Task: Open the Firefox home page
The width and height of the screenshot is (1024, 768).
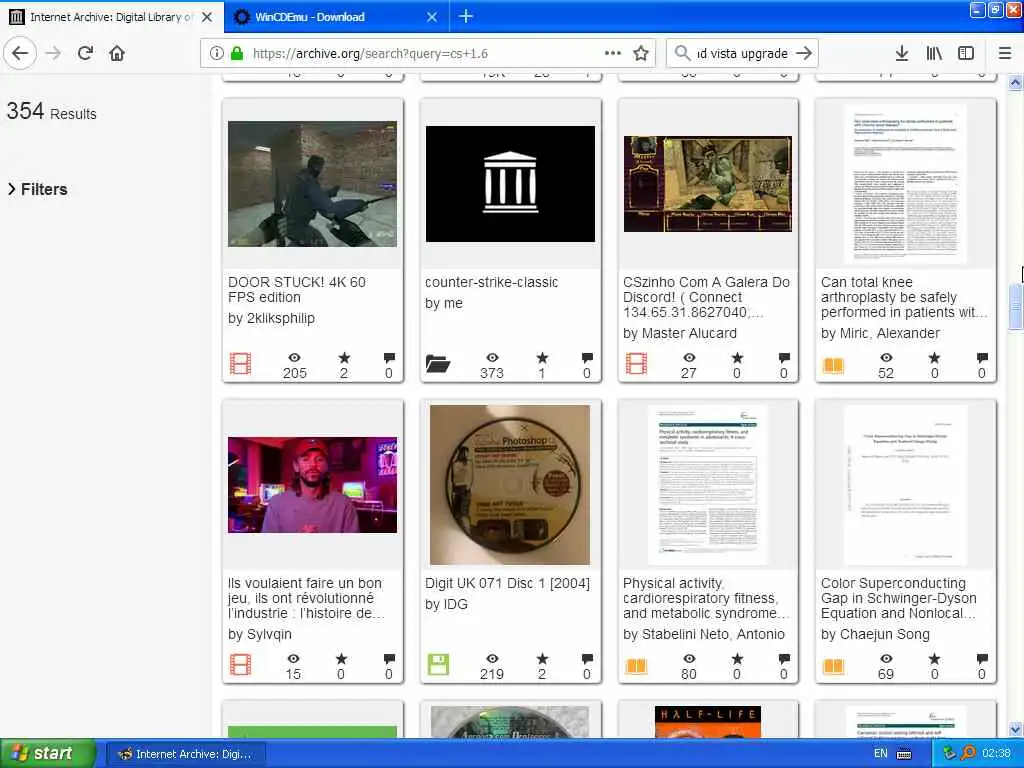Action: coord(117,54)
